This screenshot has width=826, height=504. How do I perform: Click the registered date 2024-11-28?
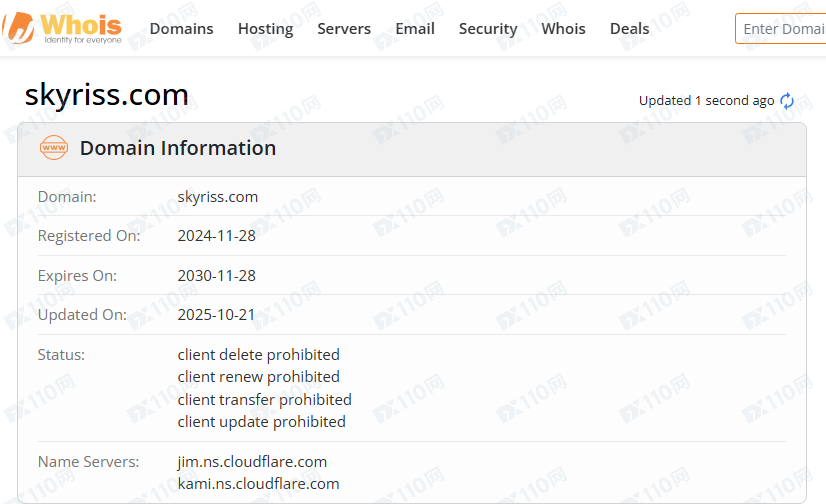[216, 236]
